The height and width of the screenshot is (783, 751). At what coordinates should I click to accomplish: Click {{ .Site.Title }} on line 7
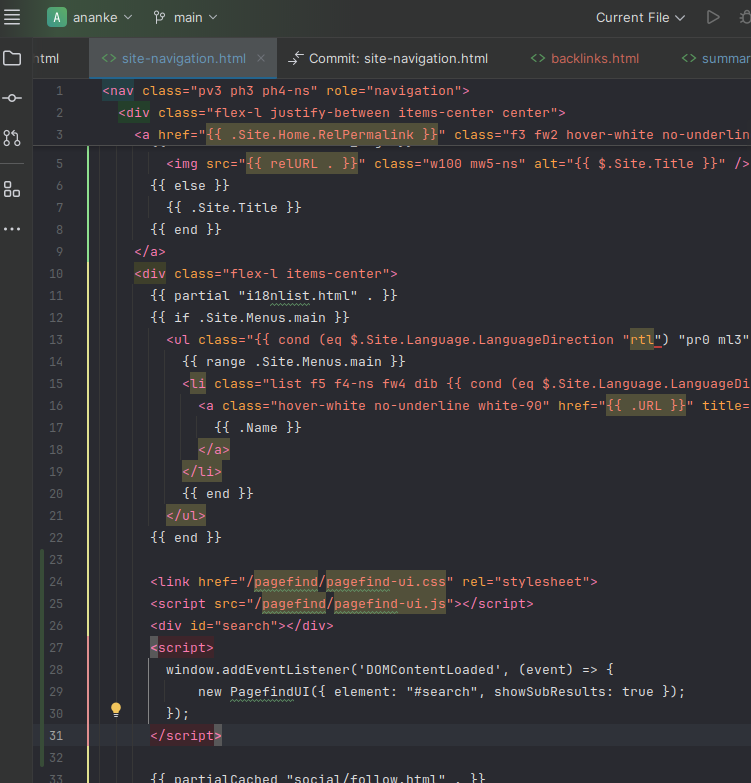[x=234, y=208]
